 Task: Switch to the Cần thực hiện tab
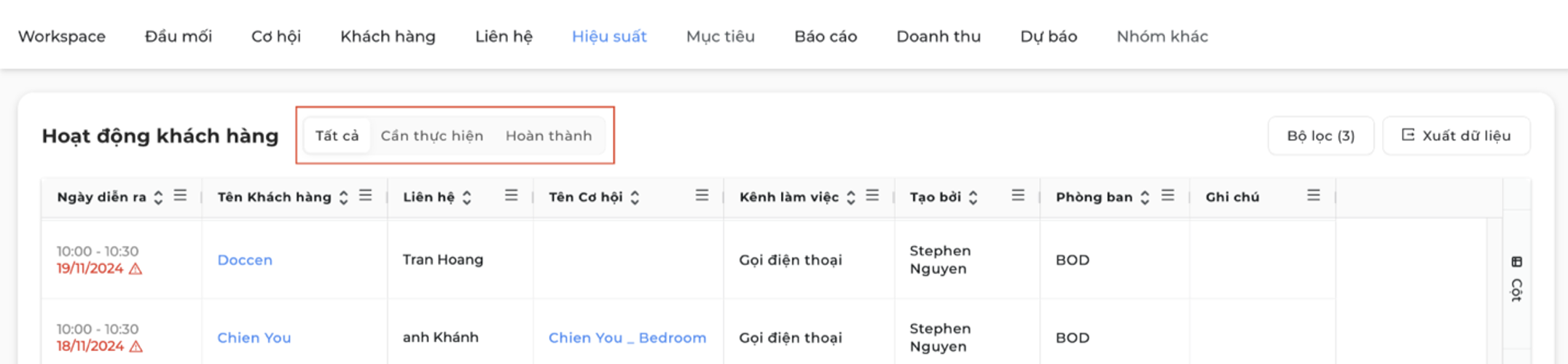click(x=431, y=135)
